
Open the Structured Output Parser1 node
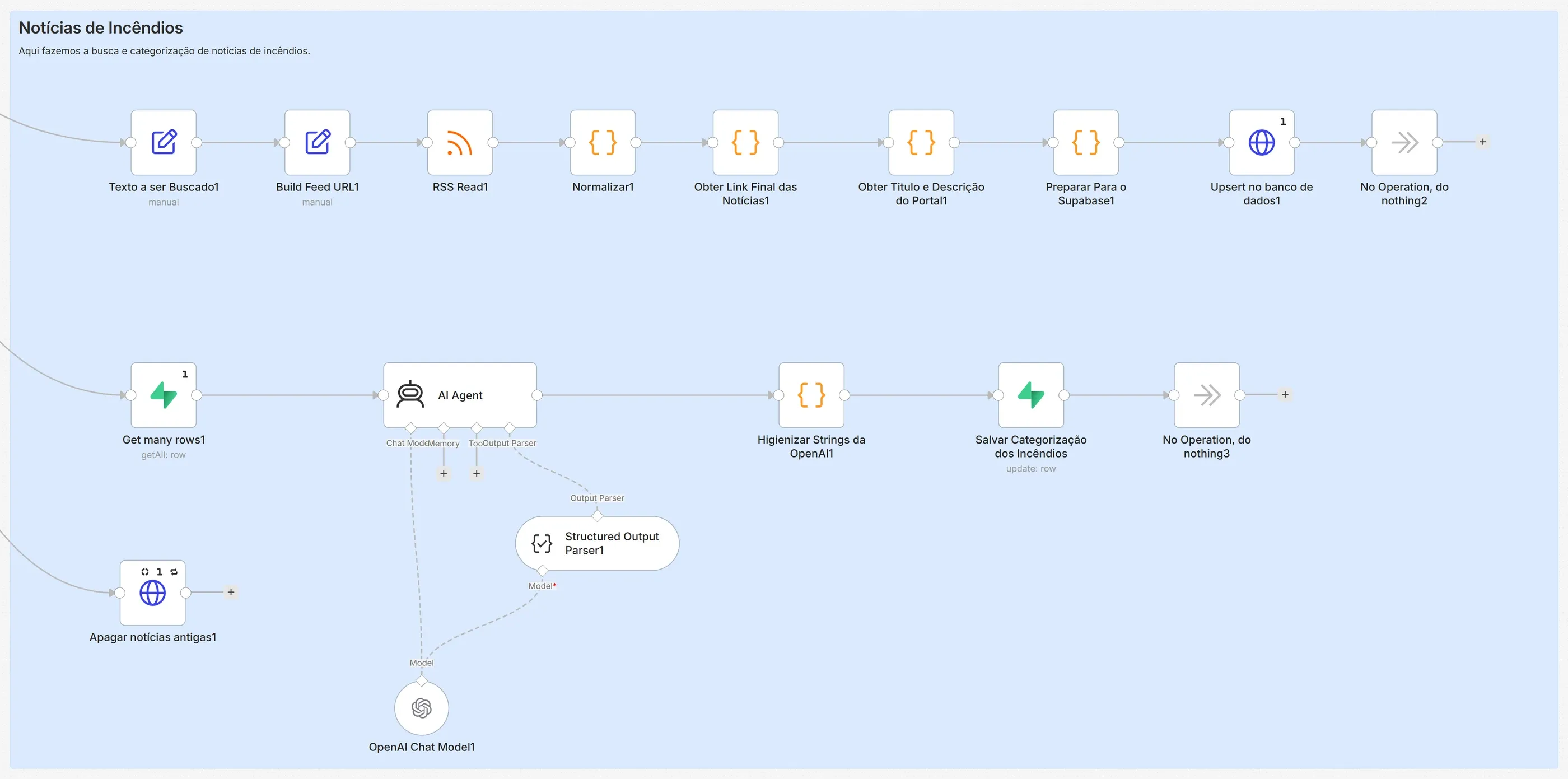point(597,543)
